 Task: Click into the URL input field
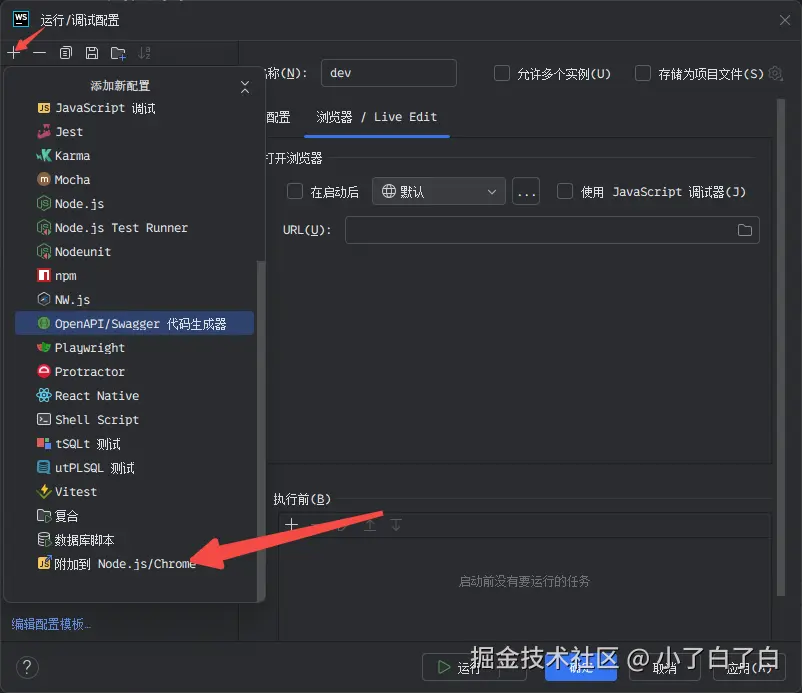click(x=552, y=230)
